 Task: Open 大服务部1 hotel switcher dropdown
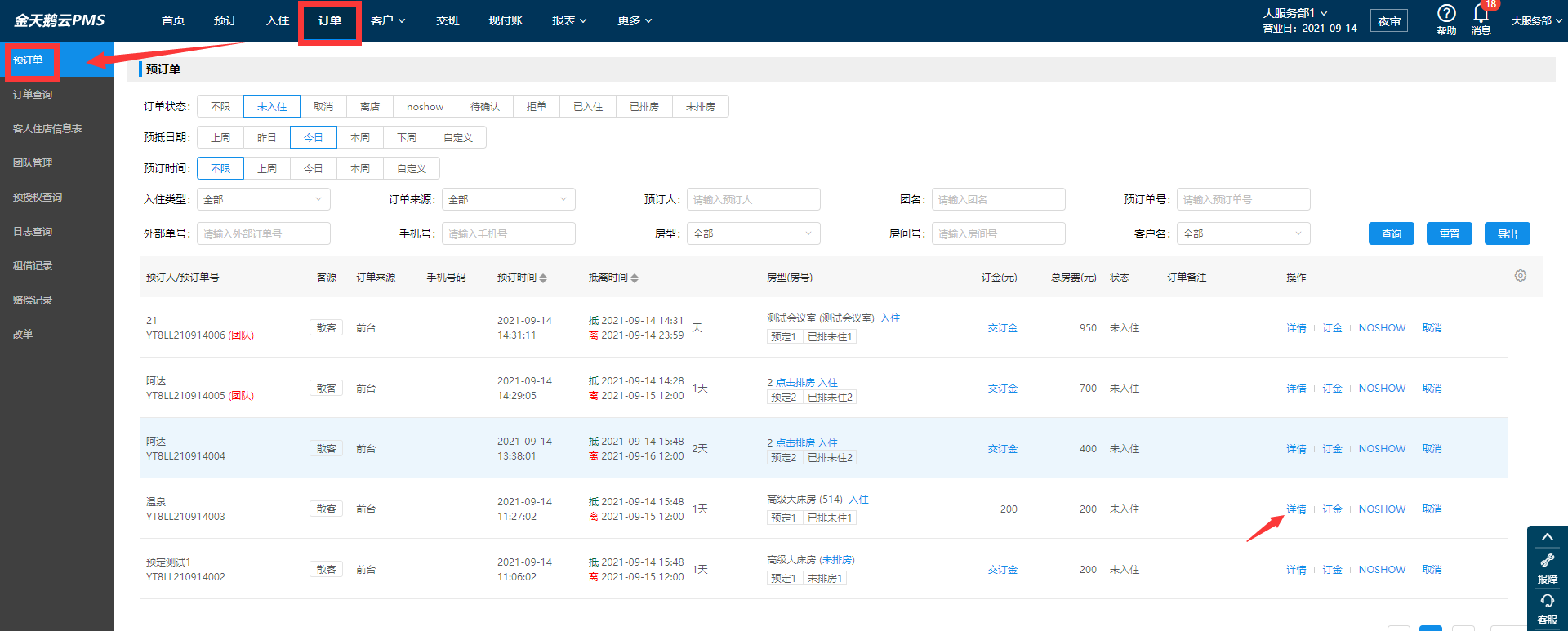(1295, 13)
